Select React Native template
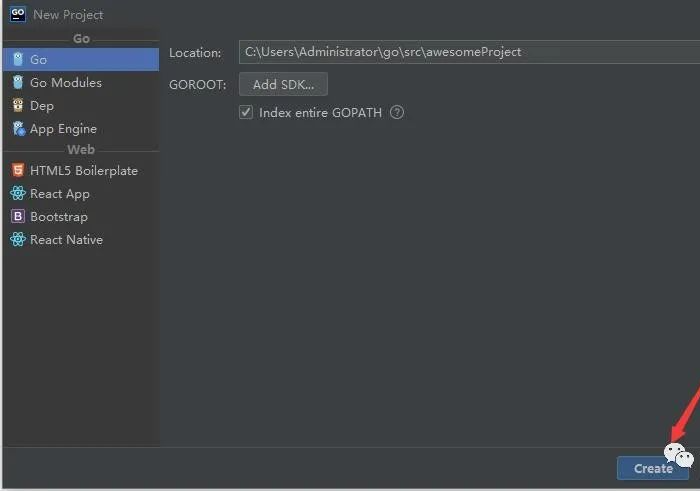The height and width of the screenshot is (491, 700). tap(81, 240)
